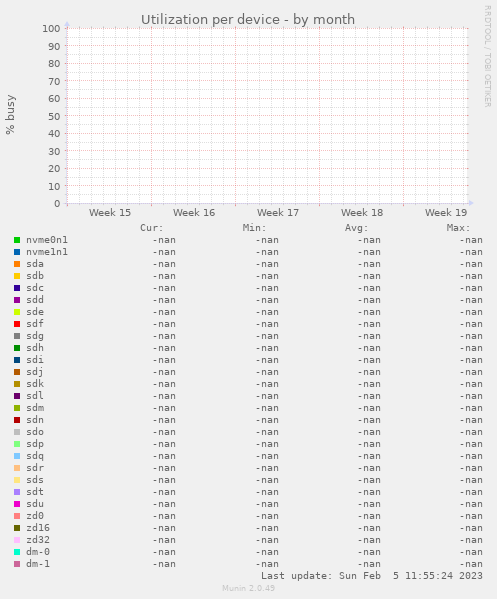The height and width of the screenshot is (599, 497).
Task: Click the 'nvme0n1' device name
Action: (47, 240)
